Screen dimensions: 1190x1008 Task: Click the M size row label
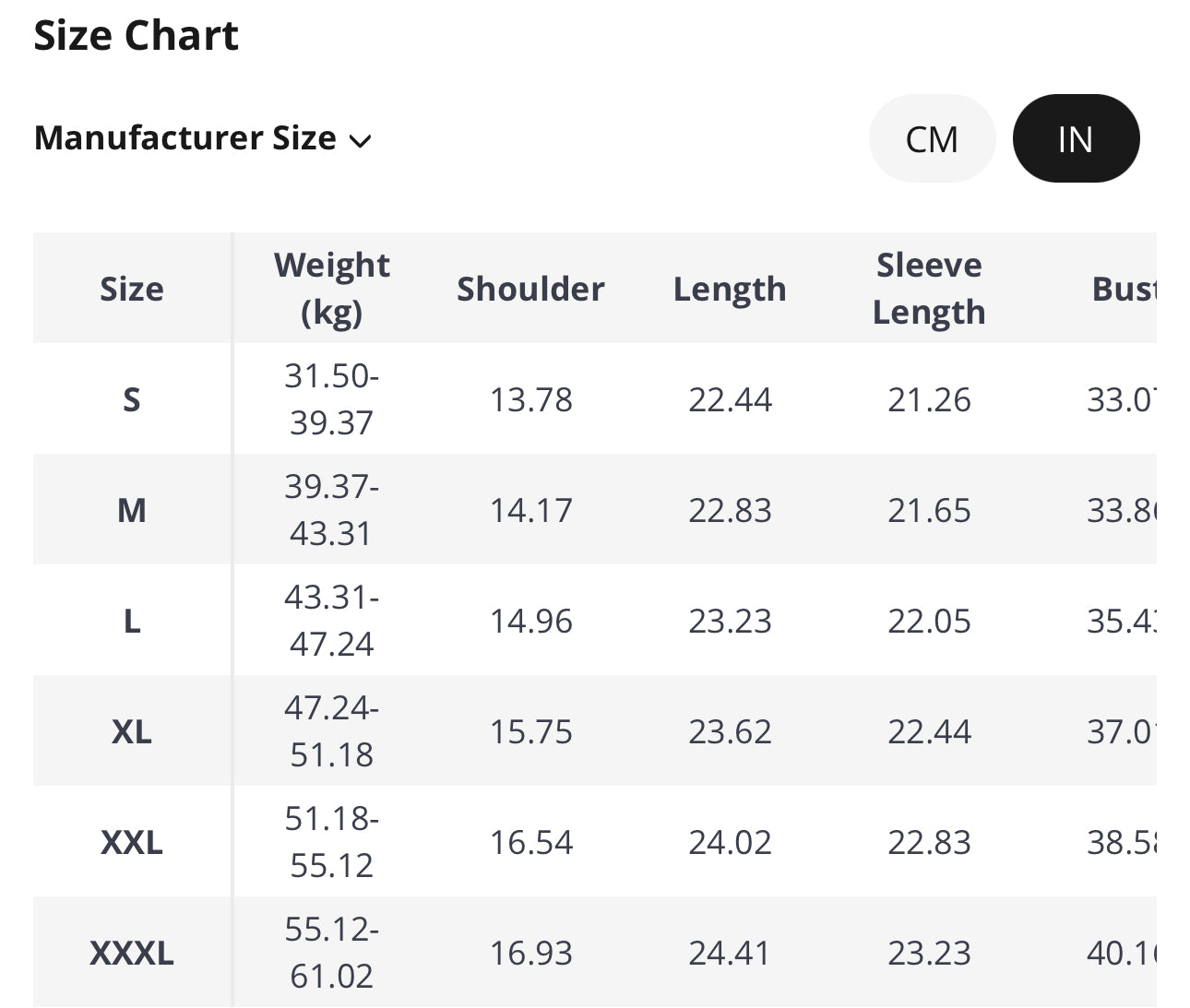(132, 510)
